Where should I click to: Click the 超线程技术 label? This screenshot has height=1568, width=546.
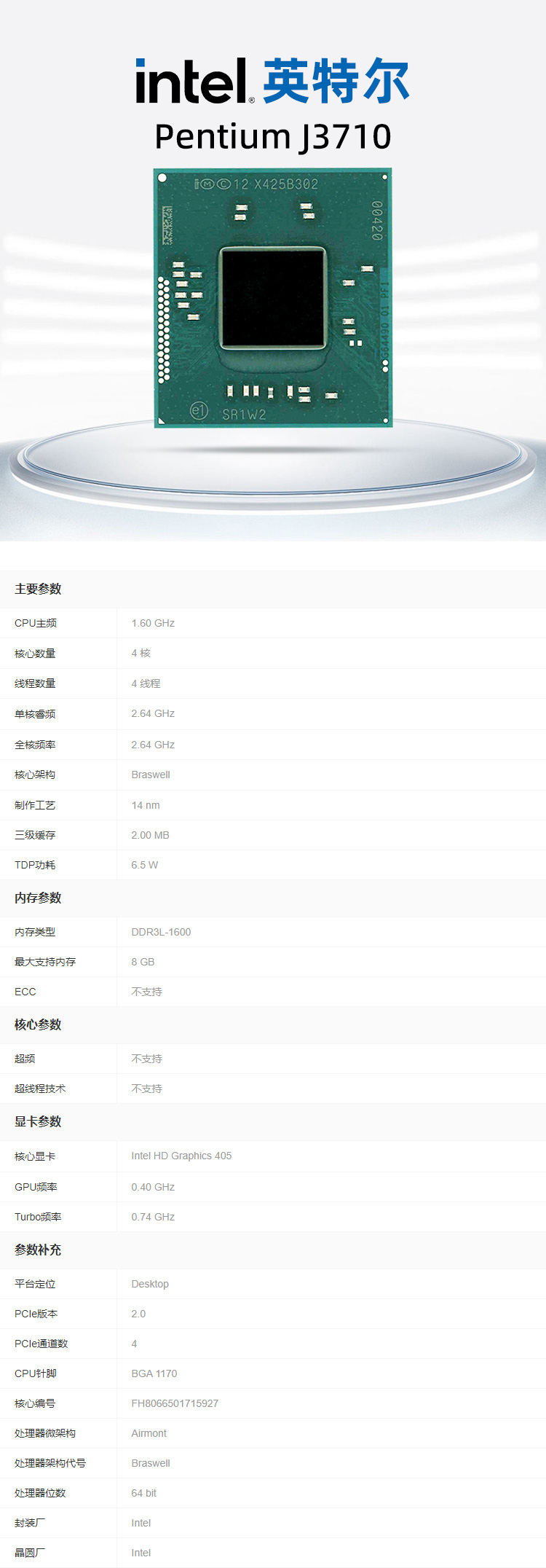(40, 1089)
